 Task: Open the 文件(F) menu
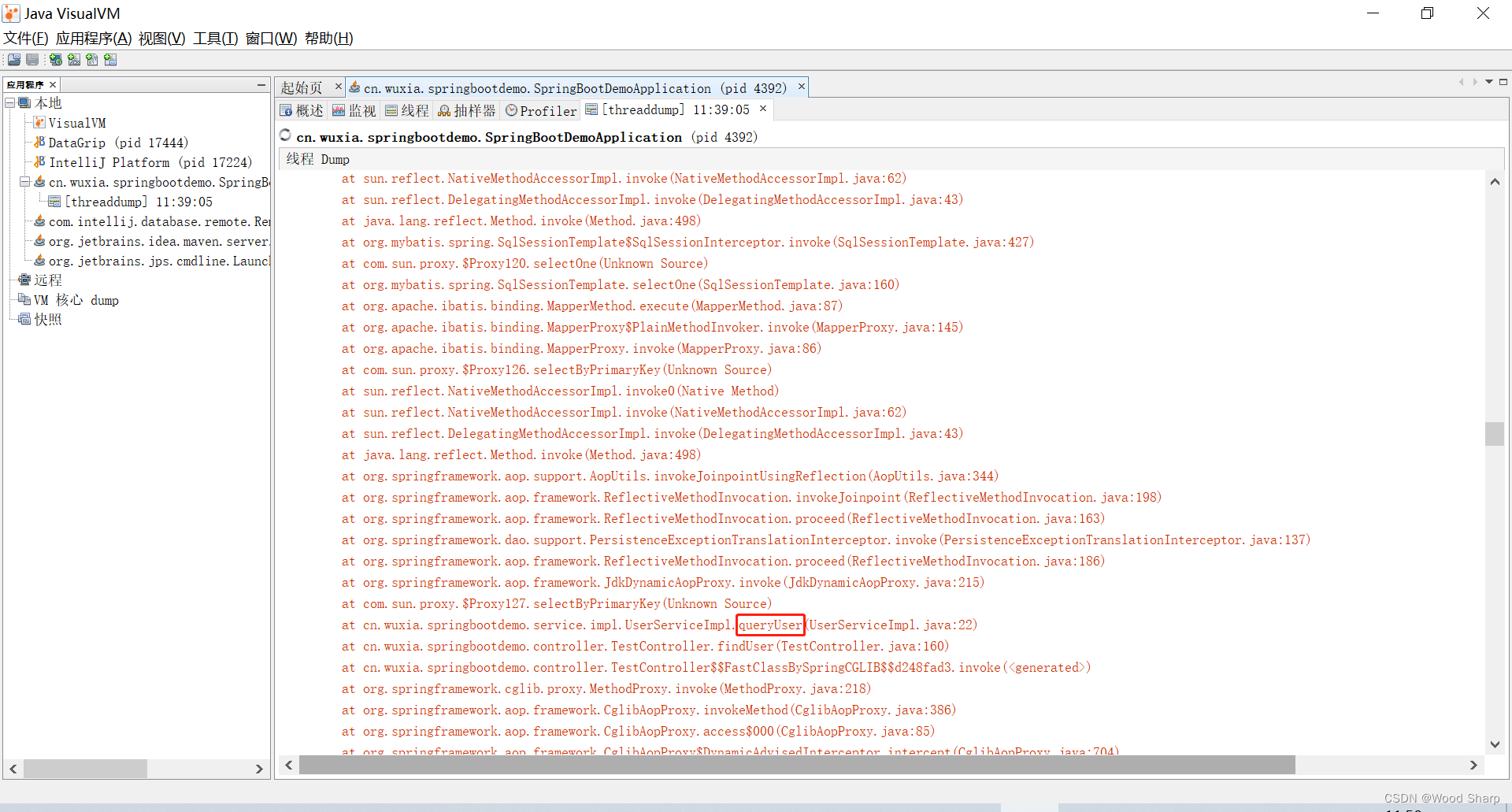26,39
